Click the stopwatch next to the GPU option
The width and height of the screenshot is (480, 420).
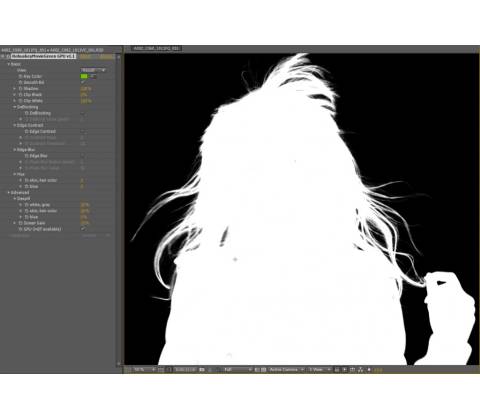pyautogui.click(x=20, y=229)
